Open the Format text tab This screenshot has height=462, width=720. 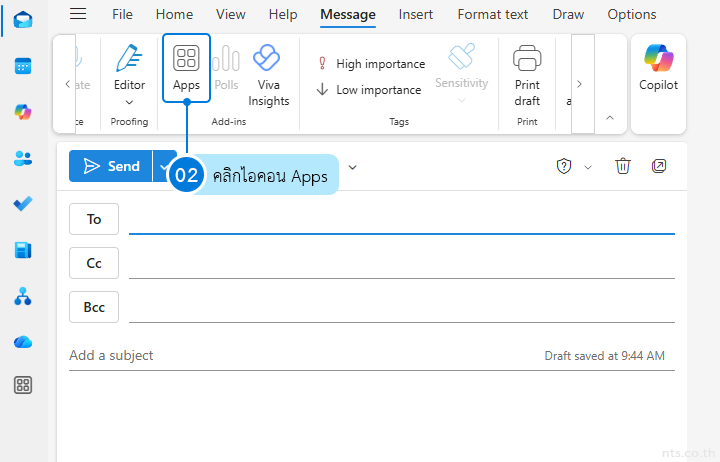[493, 14]
